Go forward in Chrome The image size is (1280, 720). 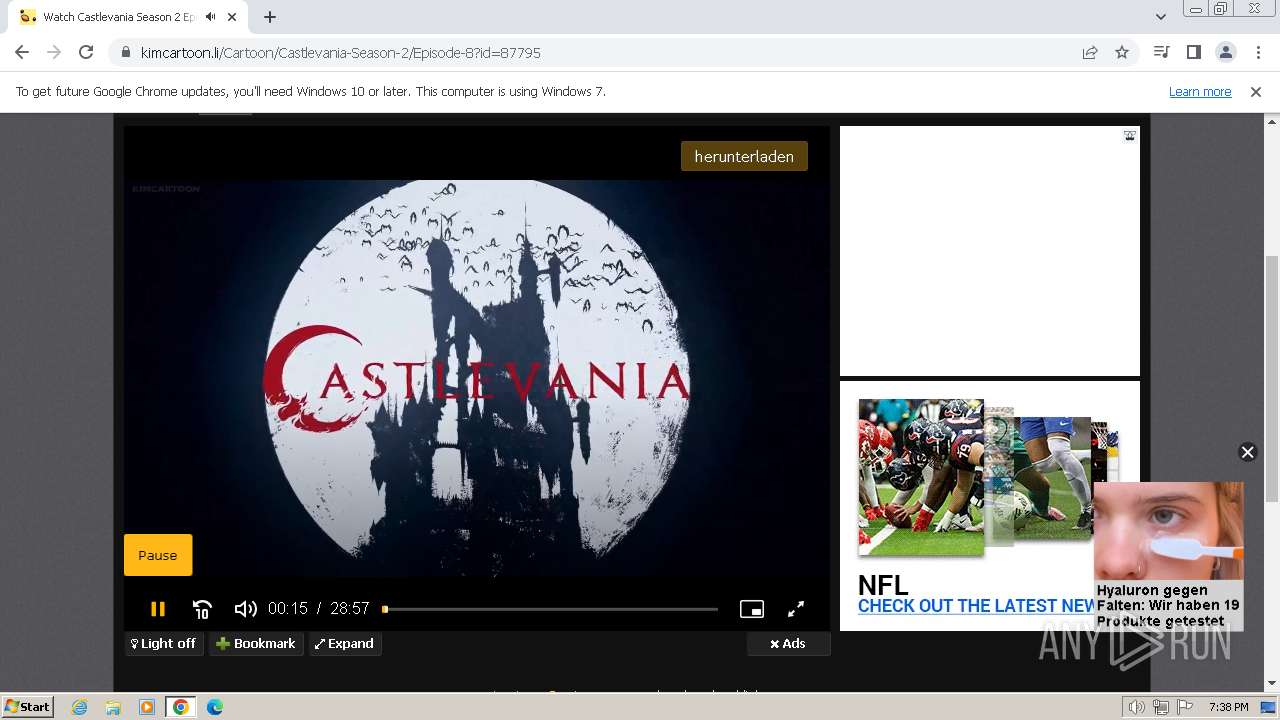(54, 53)
